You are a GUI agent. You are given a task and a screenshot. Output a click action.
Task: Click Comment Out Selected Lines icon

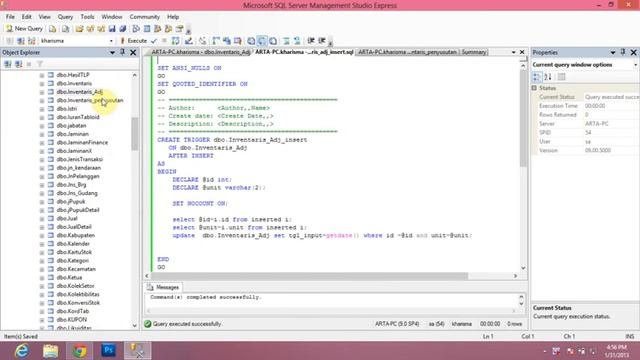286,41
